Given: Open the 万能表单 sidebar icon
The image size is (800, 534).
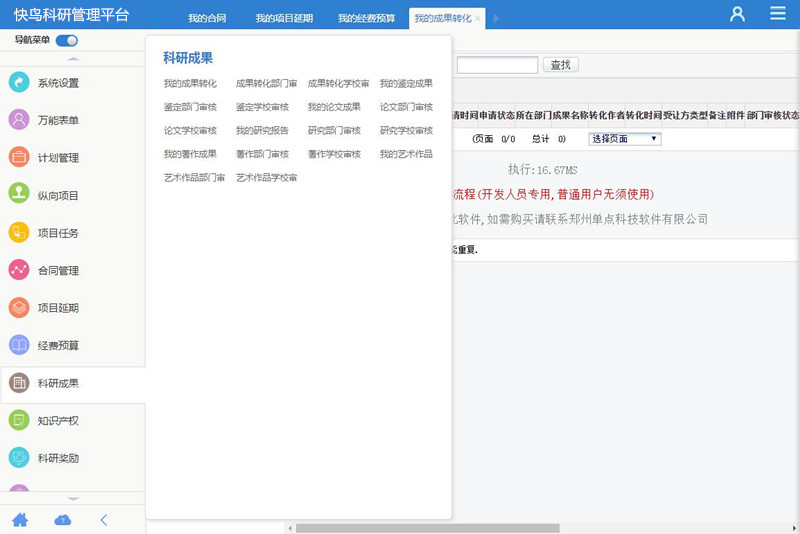Looking at the screenshot, I should (x=19, y=120).
